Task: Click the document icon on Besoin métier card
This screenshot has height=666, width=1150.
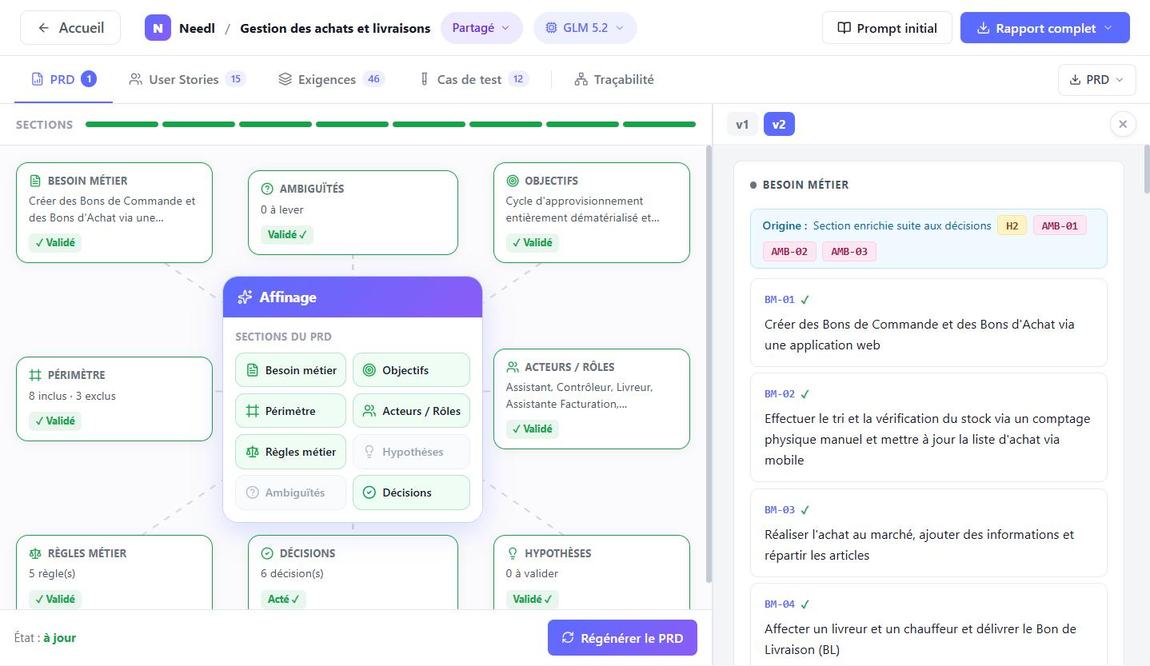Action: click(35, 180)
